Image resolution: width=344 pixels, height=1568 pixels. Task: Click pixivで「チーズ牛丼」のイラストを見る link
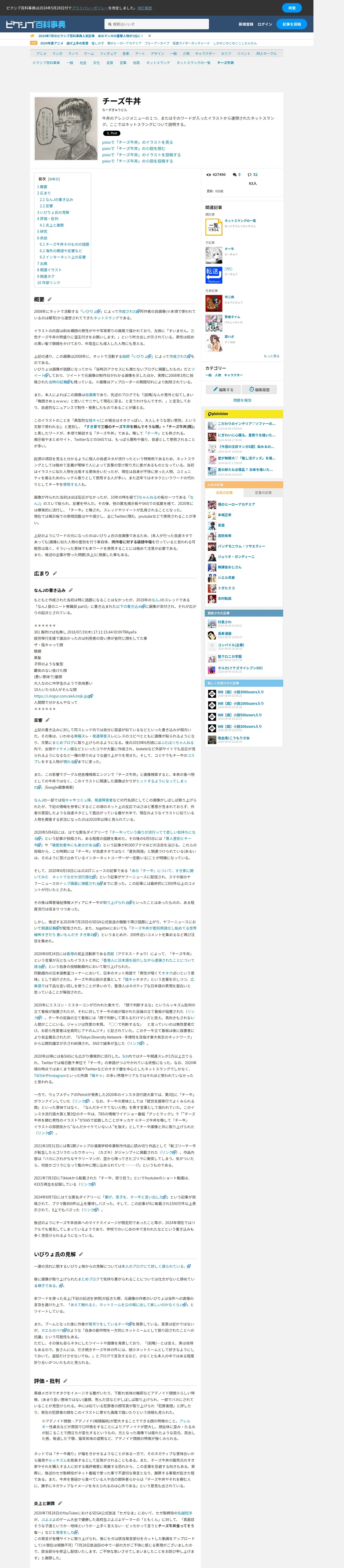(138, 142)
